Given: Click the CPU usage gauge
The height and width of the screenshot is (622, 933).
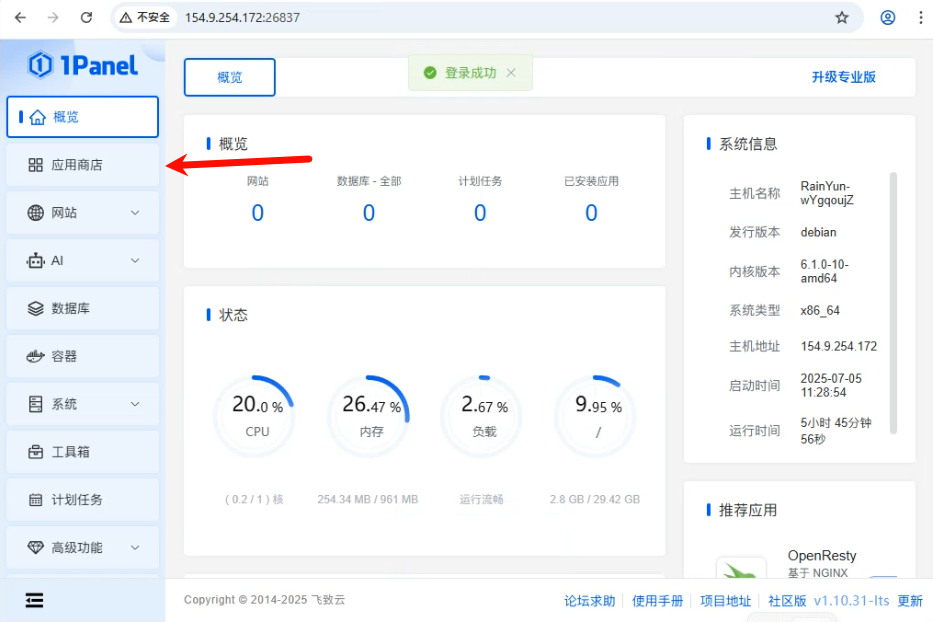Looking at the screenshot, I should 255,415.
